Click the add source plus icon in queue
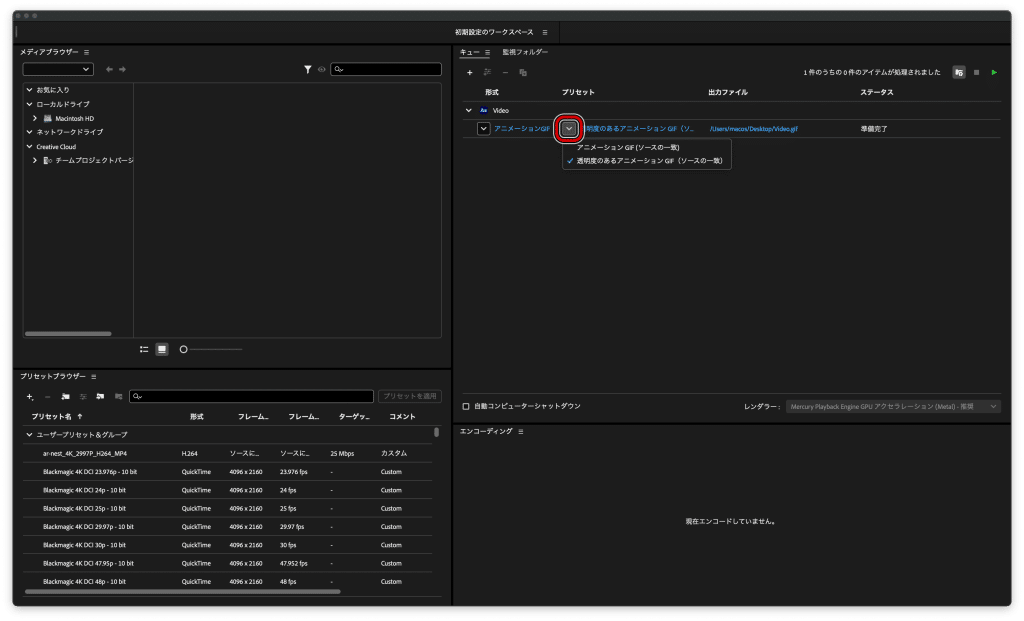Image resolution: width=1024 pixels, height=621 pixels. 470,72
